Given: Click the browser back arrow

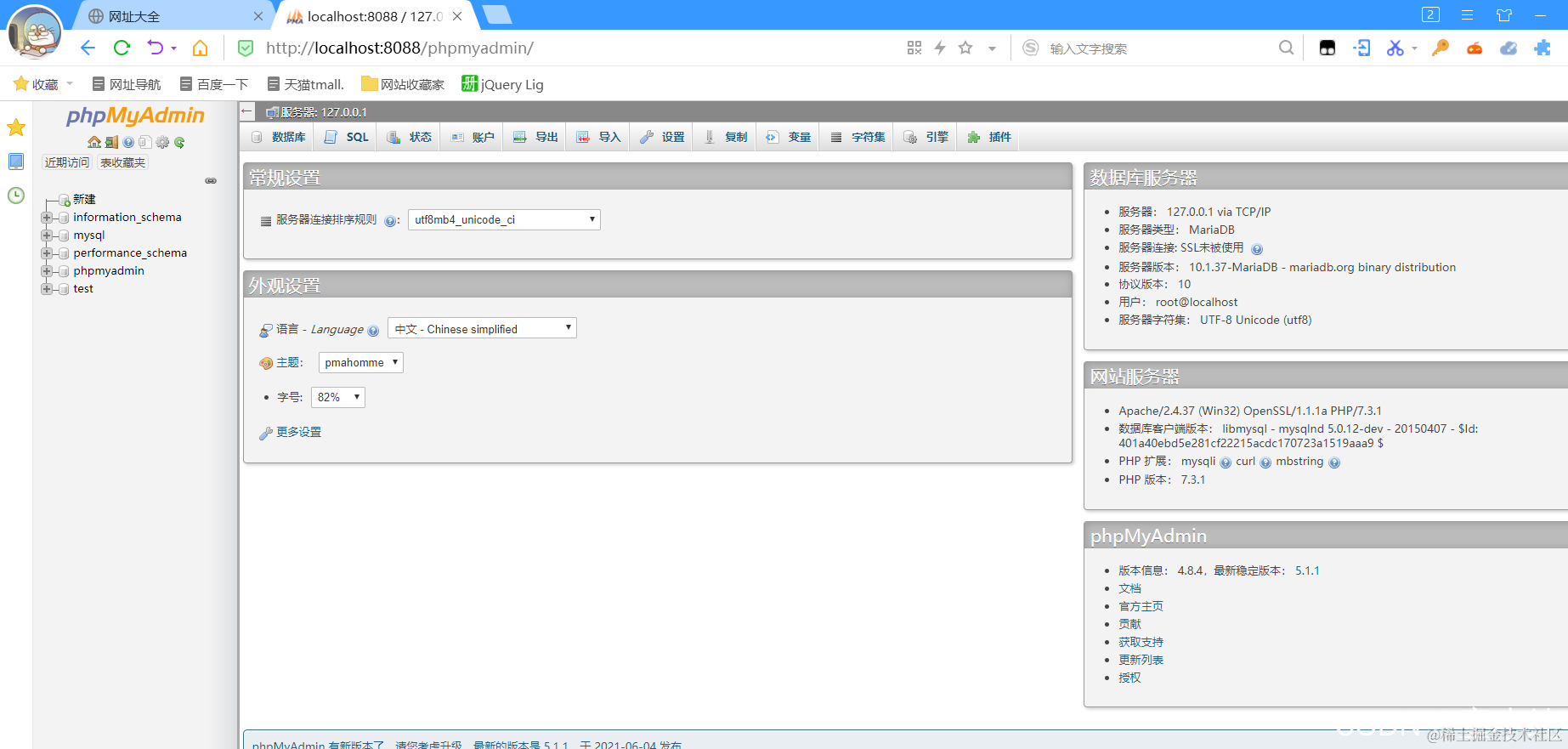Looking at the screenshot, I should (88, 48).
